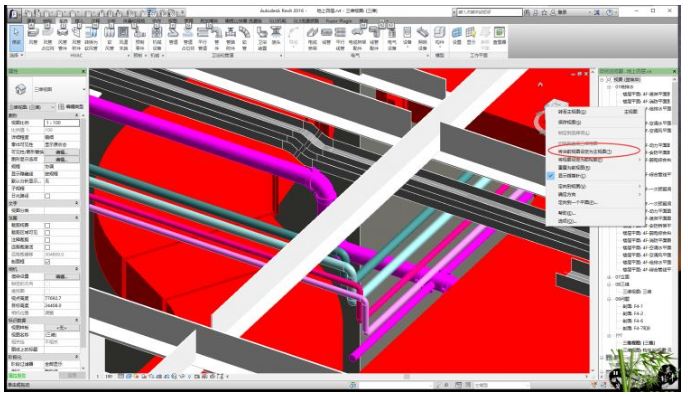
Task: Open the work plane Viewer
Action: tap(499, 37)
